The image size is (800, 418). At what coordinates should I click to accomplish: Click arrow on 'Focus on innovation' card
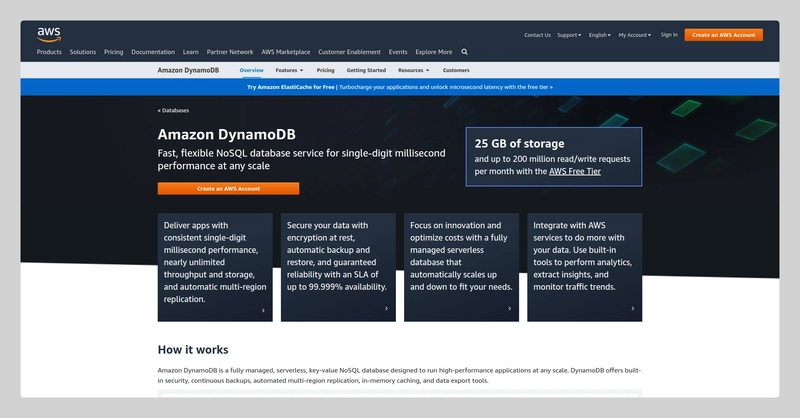pyautogui.click(x=509, y=308)
